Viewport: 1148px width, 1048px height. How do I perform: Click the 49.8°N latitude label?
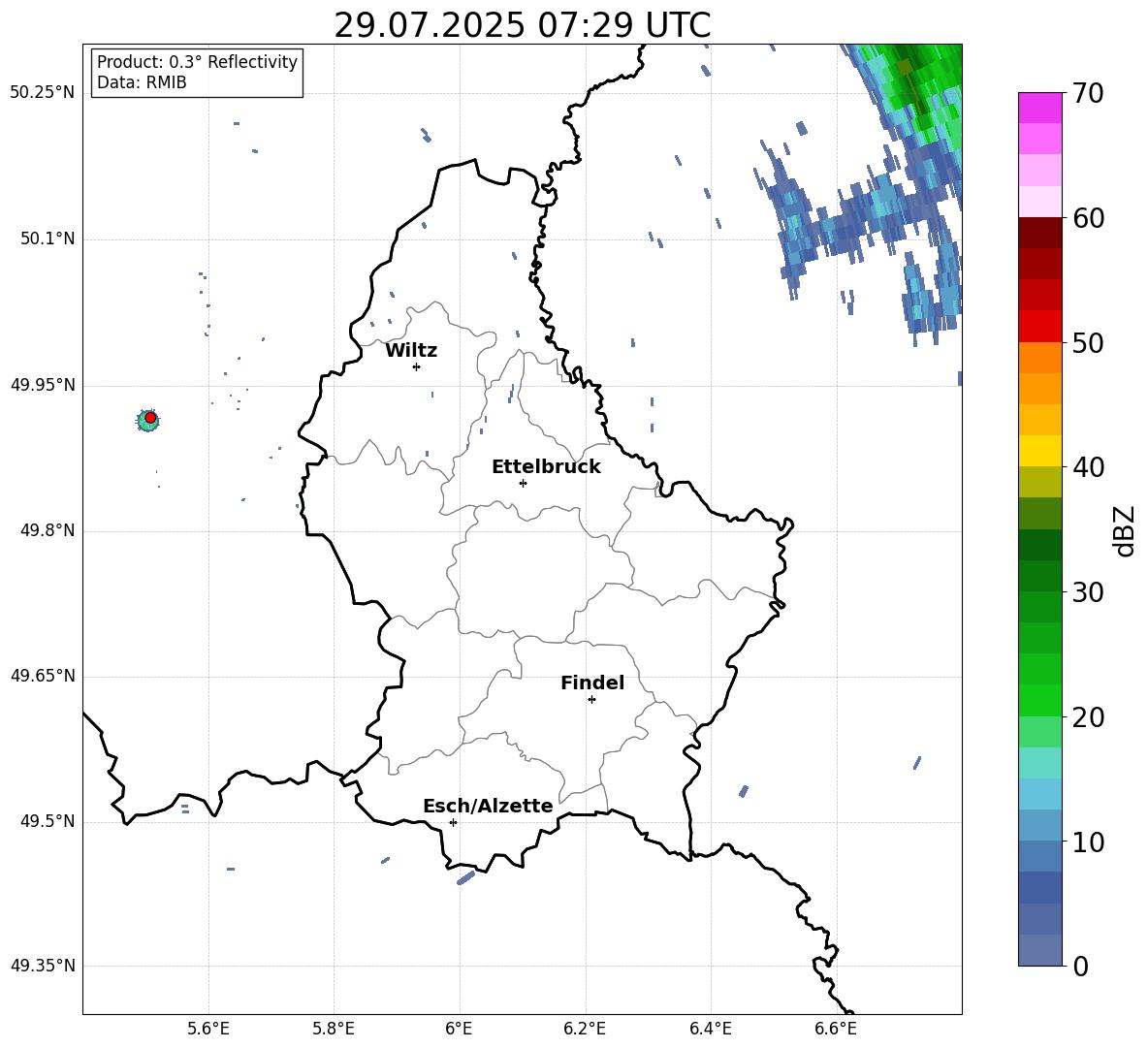tap(48, 530)
